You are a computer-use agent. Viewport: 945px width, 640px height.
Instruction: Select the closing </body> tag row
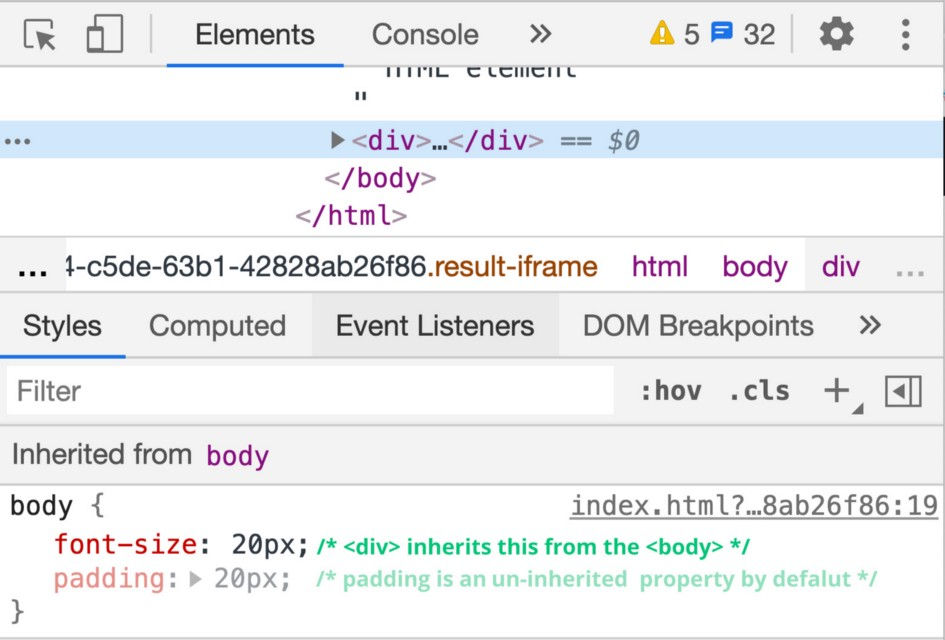point(380,178)
